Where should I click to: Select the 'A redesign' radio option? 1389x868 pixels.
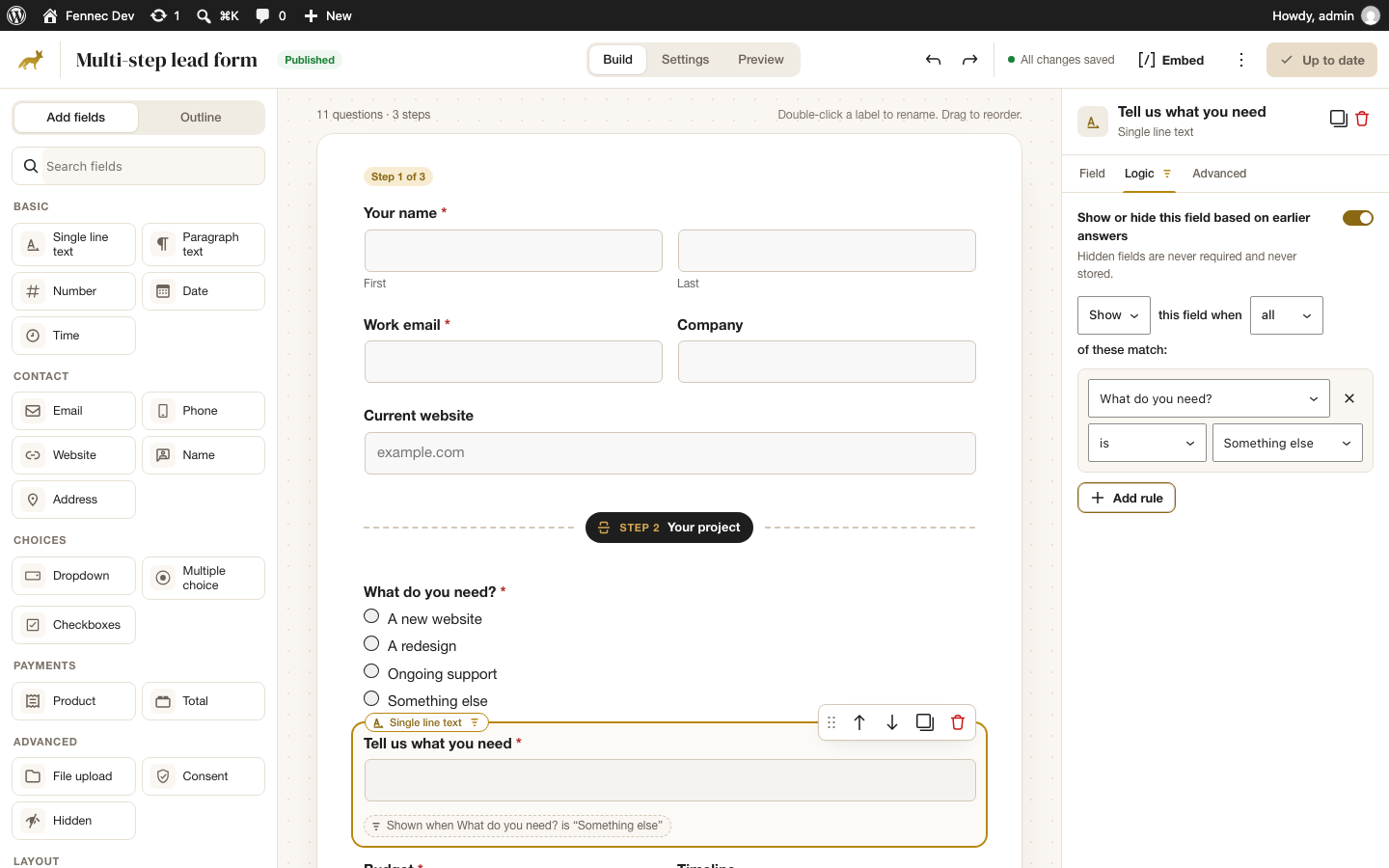[x=371, y=643]
